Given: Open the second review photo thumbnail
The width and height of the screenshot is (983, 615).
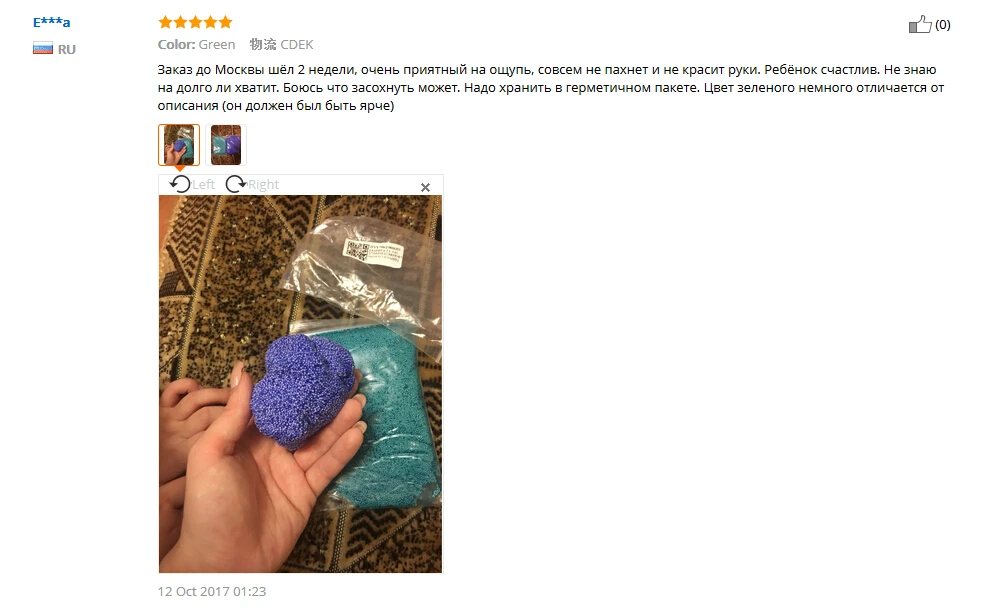Looking at the screenshot, I should point(226,145).
